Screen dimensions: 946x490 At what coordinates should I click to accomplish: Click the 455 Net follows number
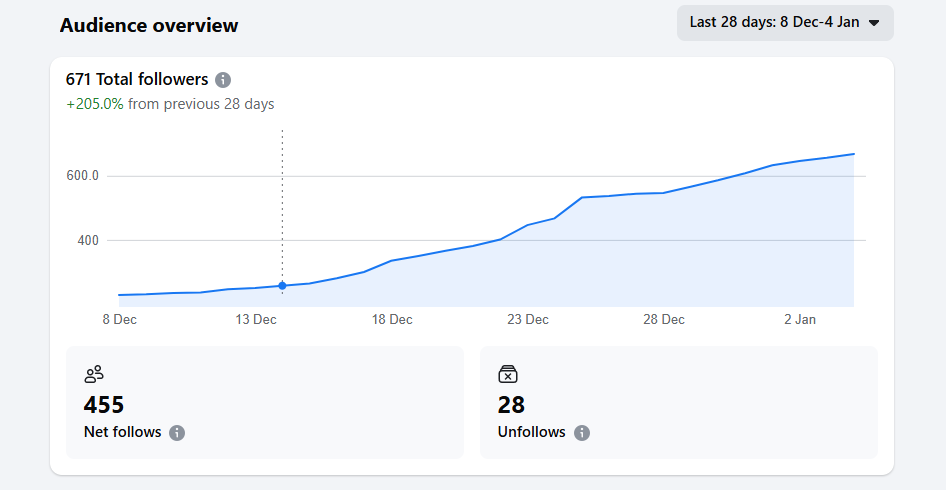[x=104, y=405]
